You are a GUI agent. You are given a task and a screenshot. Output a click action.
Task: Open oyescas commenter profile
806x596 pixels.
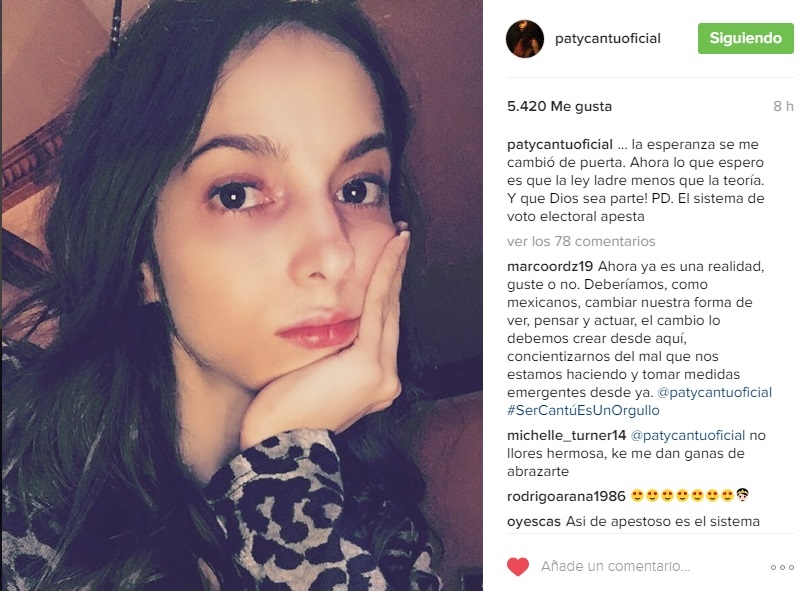click(534, 521)
